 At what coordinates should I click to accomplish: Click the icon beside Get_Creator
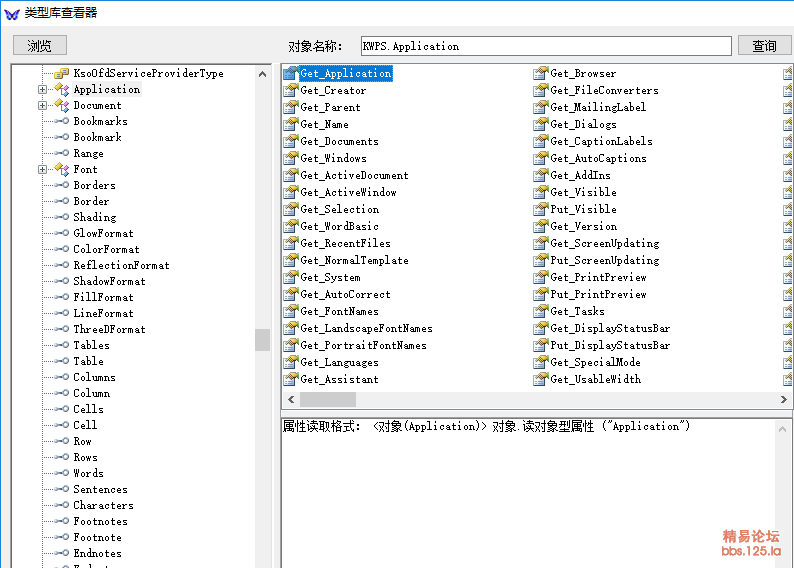290,90
